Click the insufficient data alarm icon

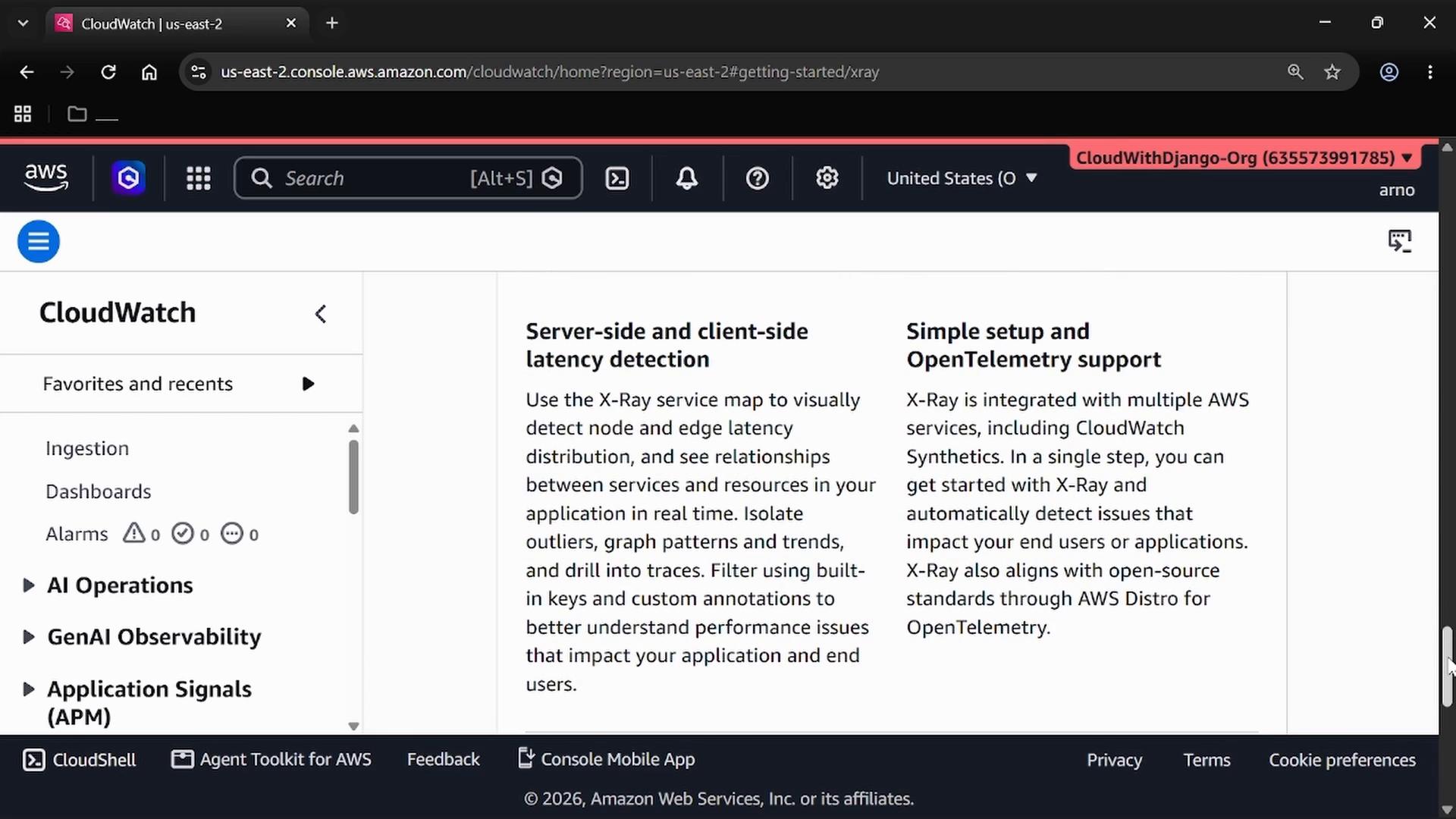(232, 533)
